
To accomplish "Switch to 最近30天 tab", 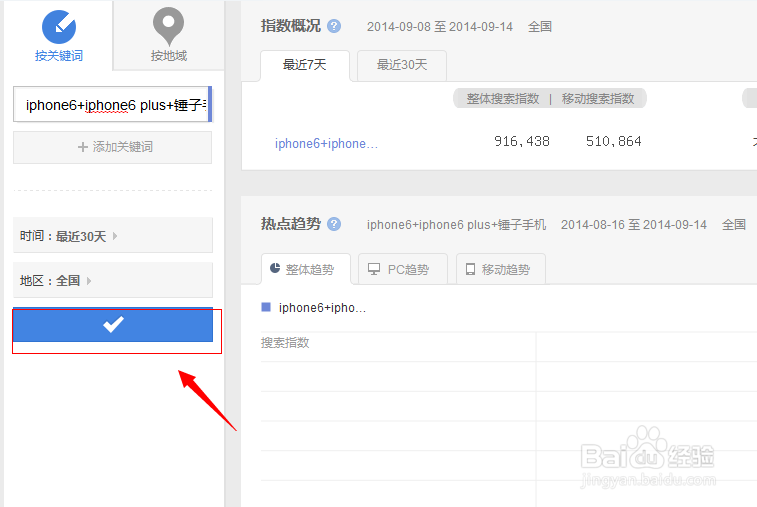I will (402, 65).
